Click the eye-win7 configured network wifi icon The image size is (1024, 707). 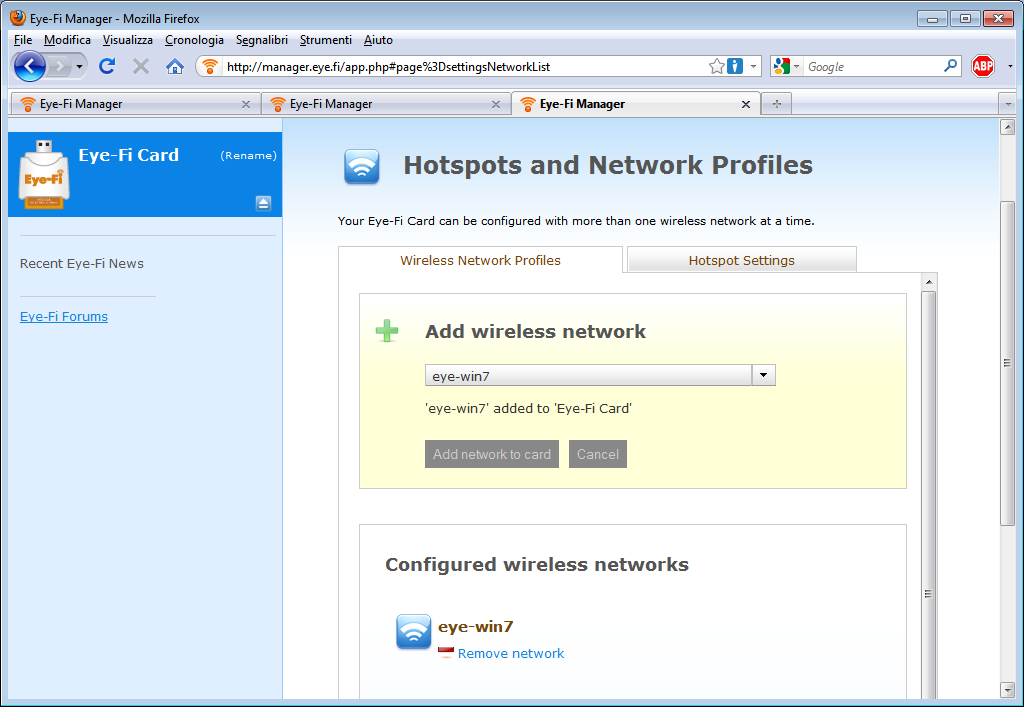point(413,631)
